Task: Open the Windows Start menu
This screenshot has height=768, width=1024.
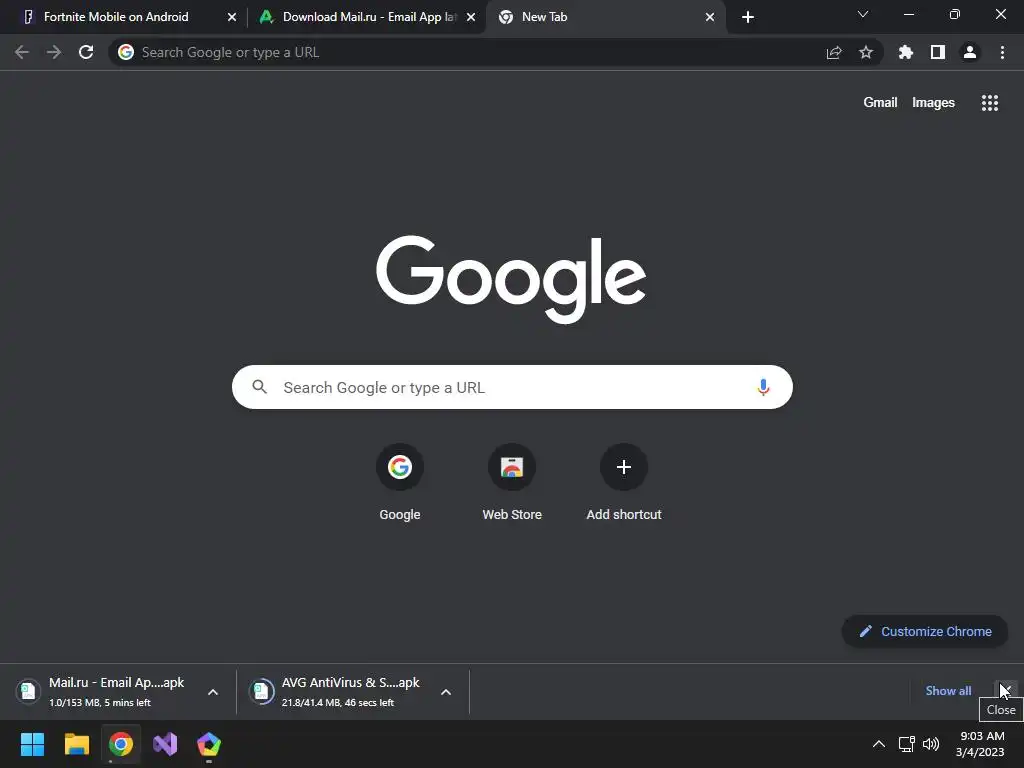Action: point(32,744)
